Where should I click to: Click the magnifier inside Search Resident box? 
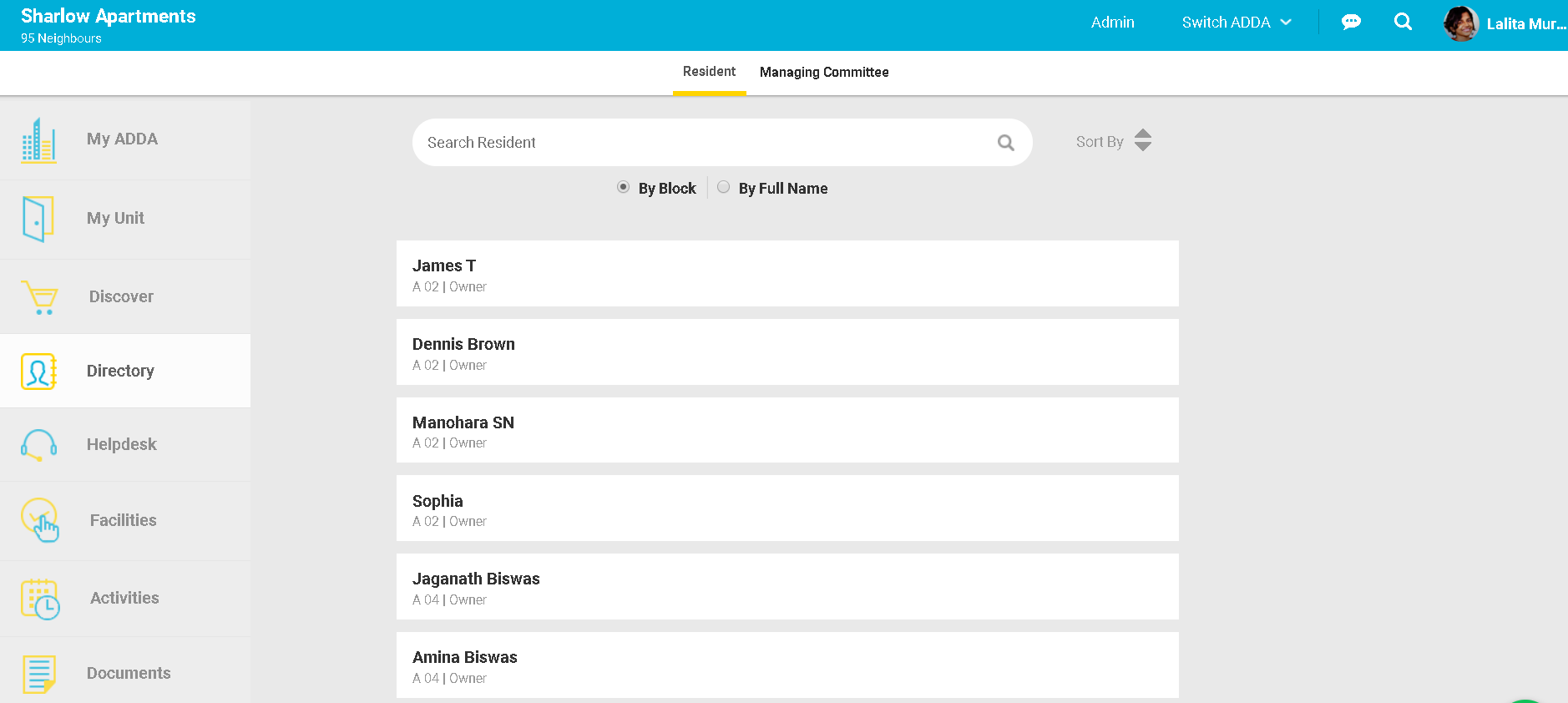[x=1006, y=143]
